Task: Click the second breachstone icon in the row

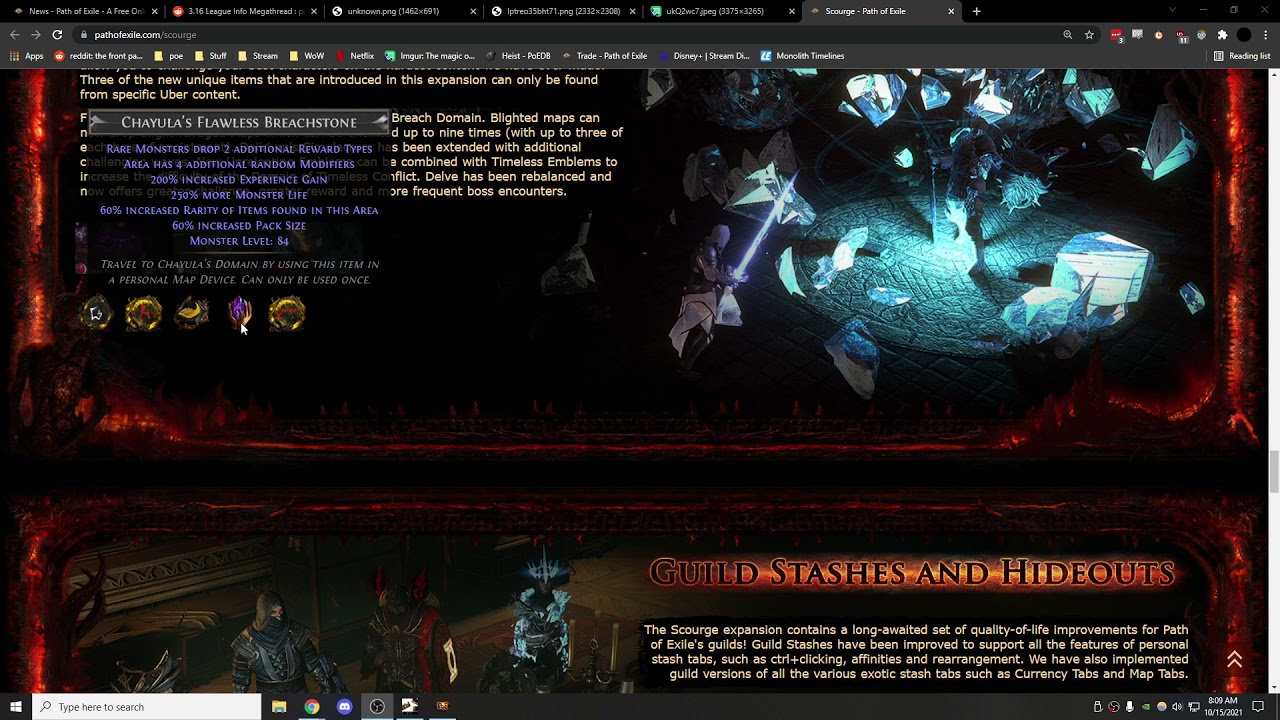Action: point(143,314)
